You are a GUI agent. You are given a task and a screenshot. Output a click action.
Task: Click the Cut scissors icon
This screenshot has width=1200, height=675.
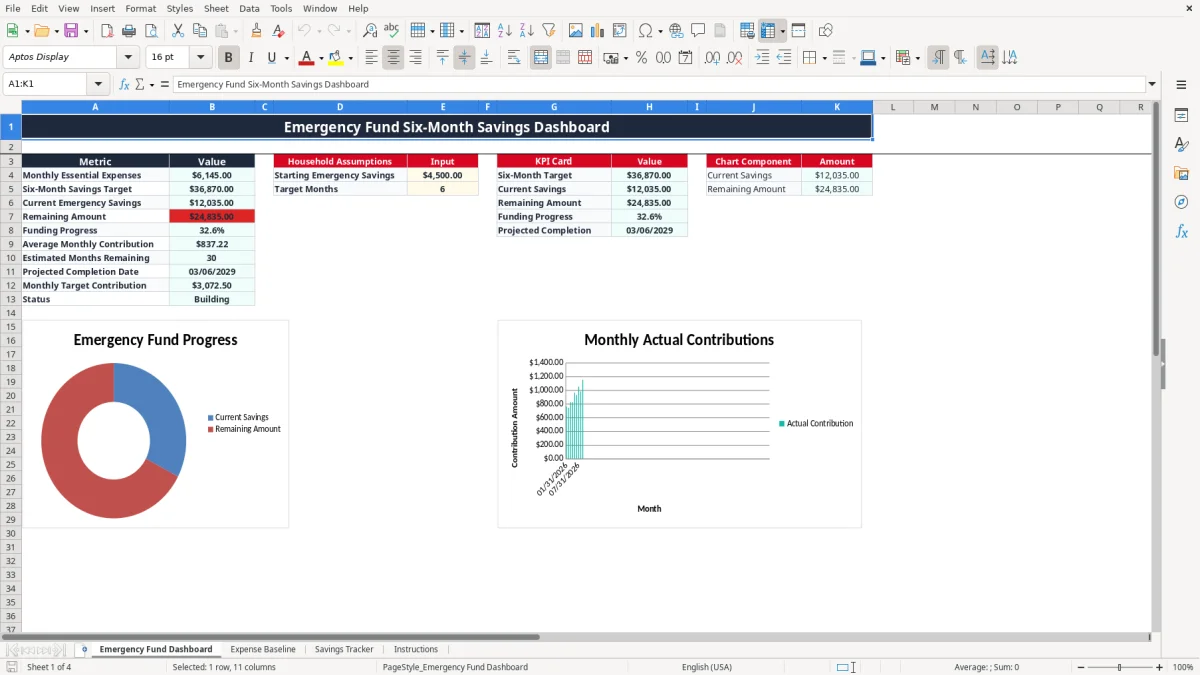[178, 31]
